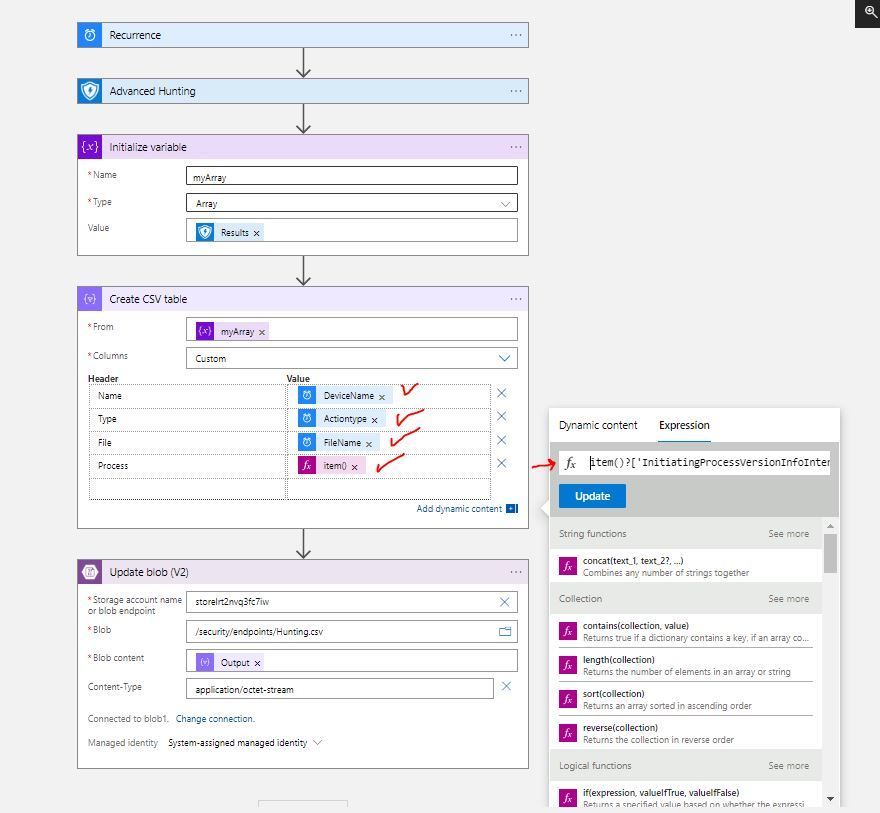Click the Advanced Hunting shield icon
Screen dimensions: 880x813
tap(90, 91)
